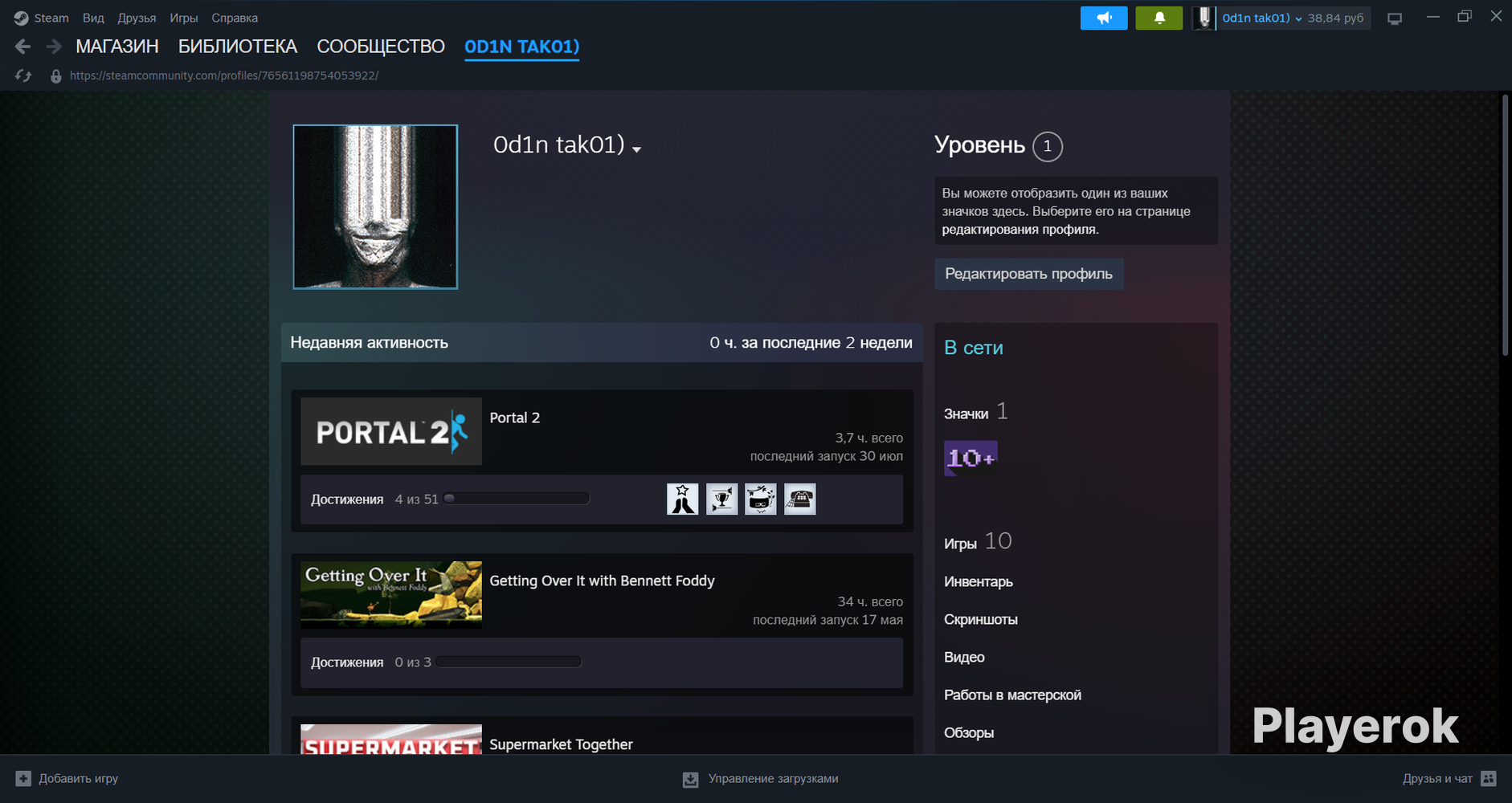This screenshot has width=1512, height=803.
Task: Open the Steam menu
Action: click(51, 18)
